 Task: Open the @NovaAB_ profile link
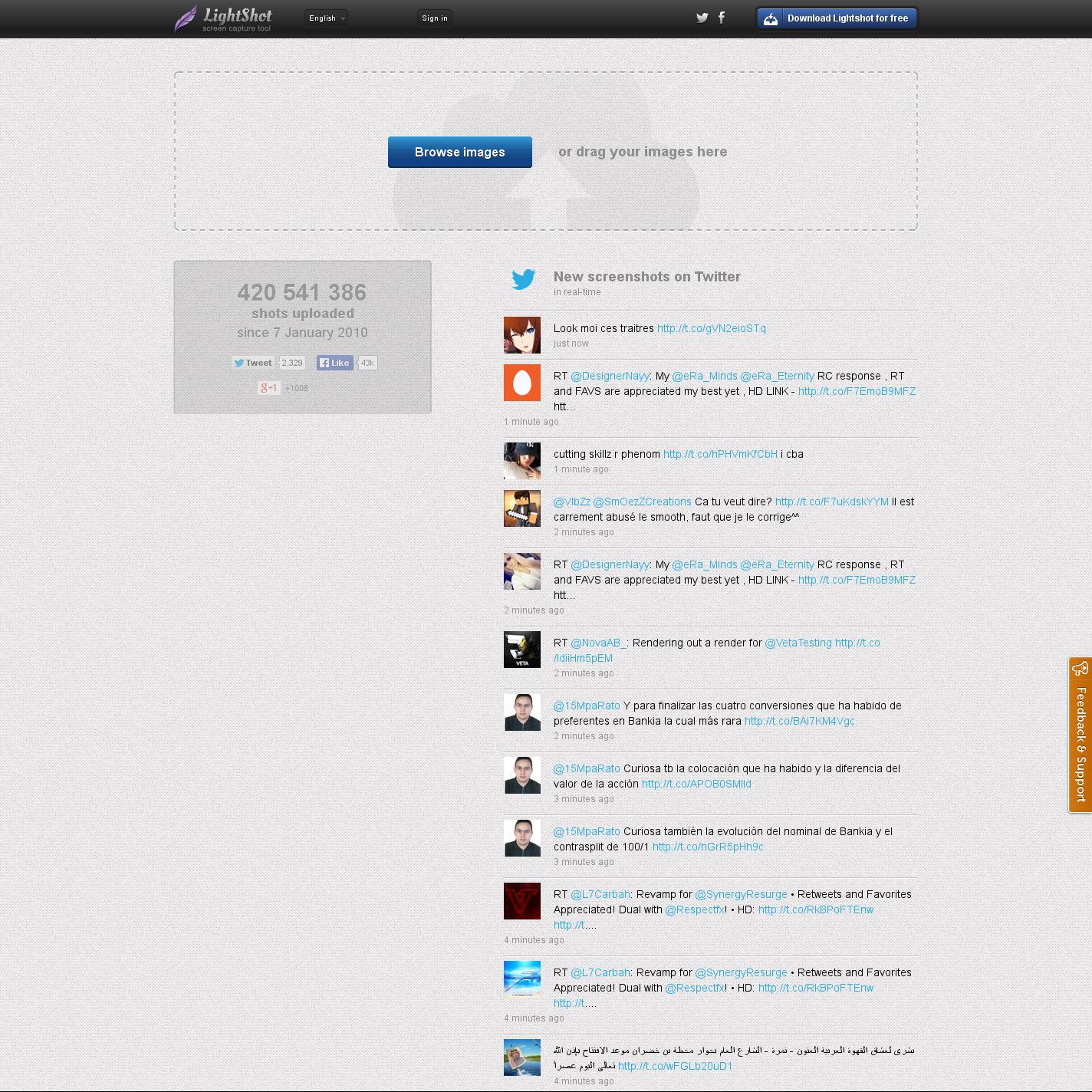pyautogui.click(x=598, y=643)
